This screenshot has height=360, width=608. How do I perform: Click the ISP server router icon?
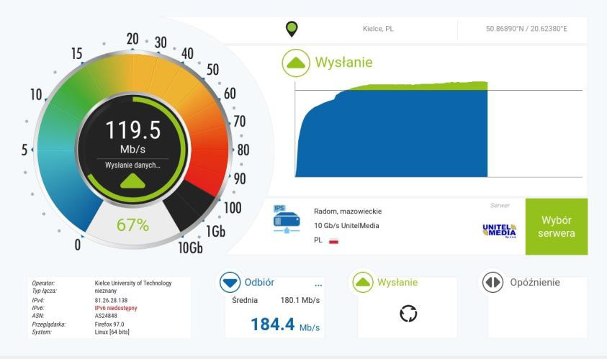[287, 219]
